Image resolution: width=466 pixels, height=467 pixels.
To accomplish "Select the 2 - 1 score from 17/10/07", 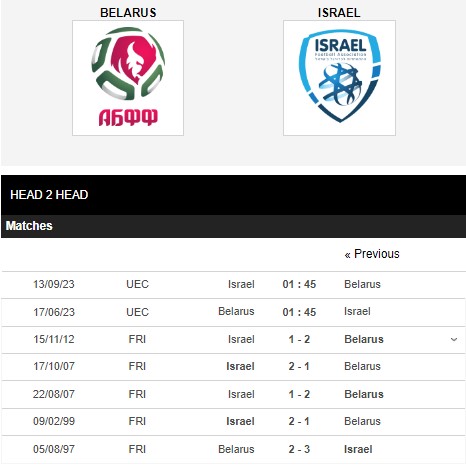I will [299, 366].
